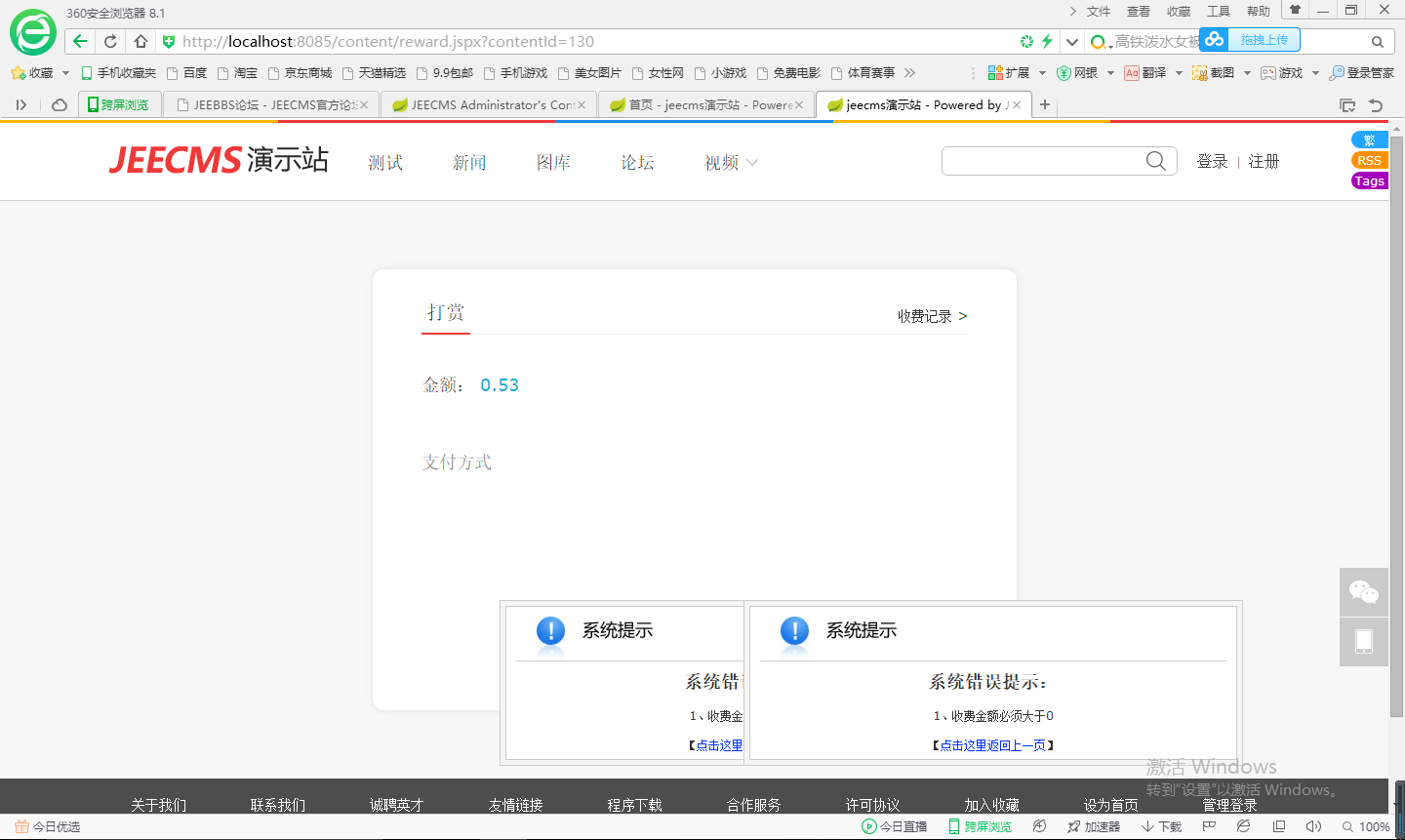This screenshot has height=840, width=1405.
Task: Click the site search magnifier icon
Action: 1155,161
